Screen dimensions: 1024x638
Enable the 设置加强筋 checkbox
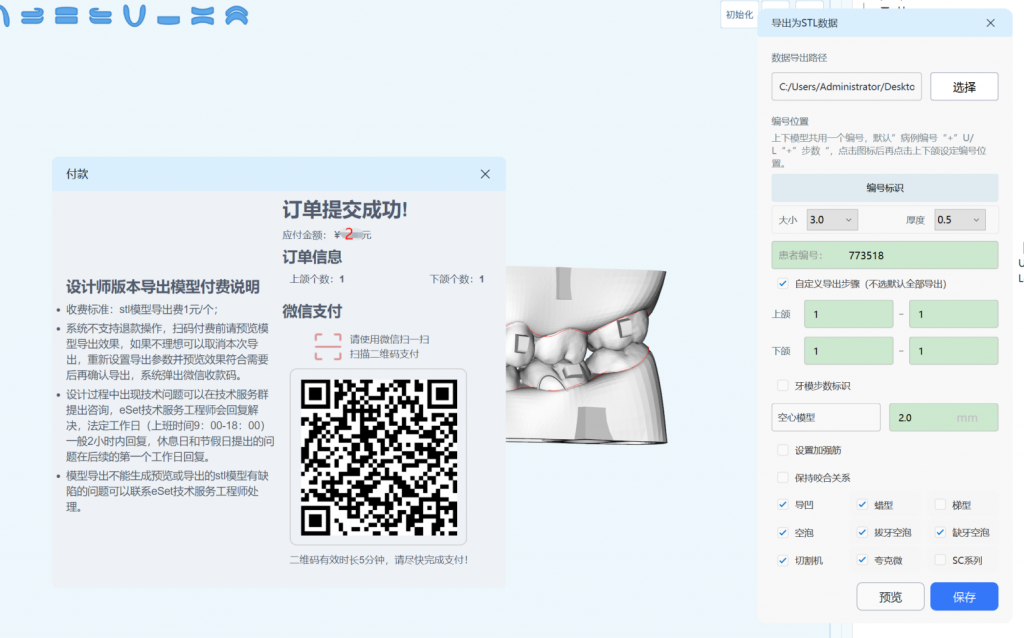[782, 450]
